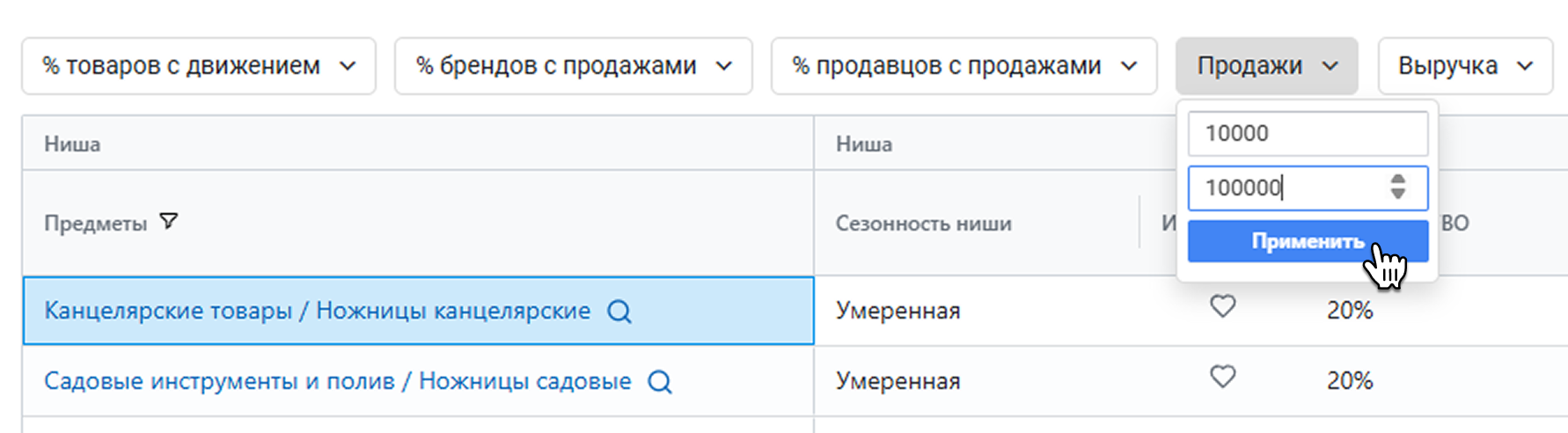
Task: Decrease the maximum value with the stepper down arrow
Action: tap(1398, 194)
